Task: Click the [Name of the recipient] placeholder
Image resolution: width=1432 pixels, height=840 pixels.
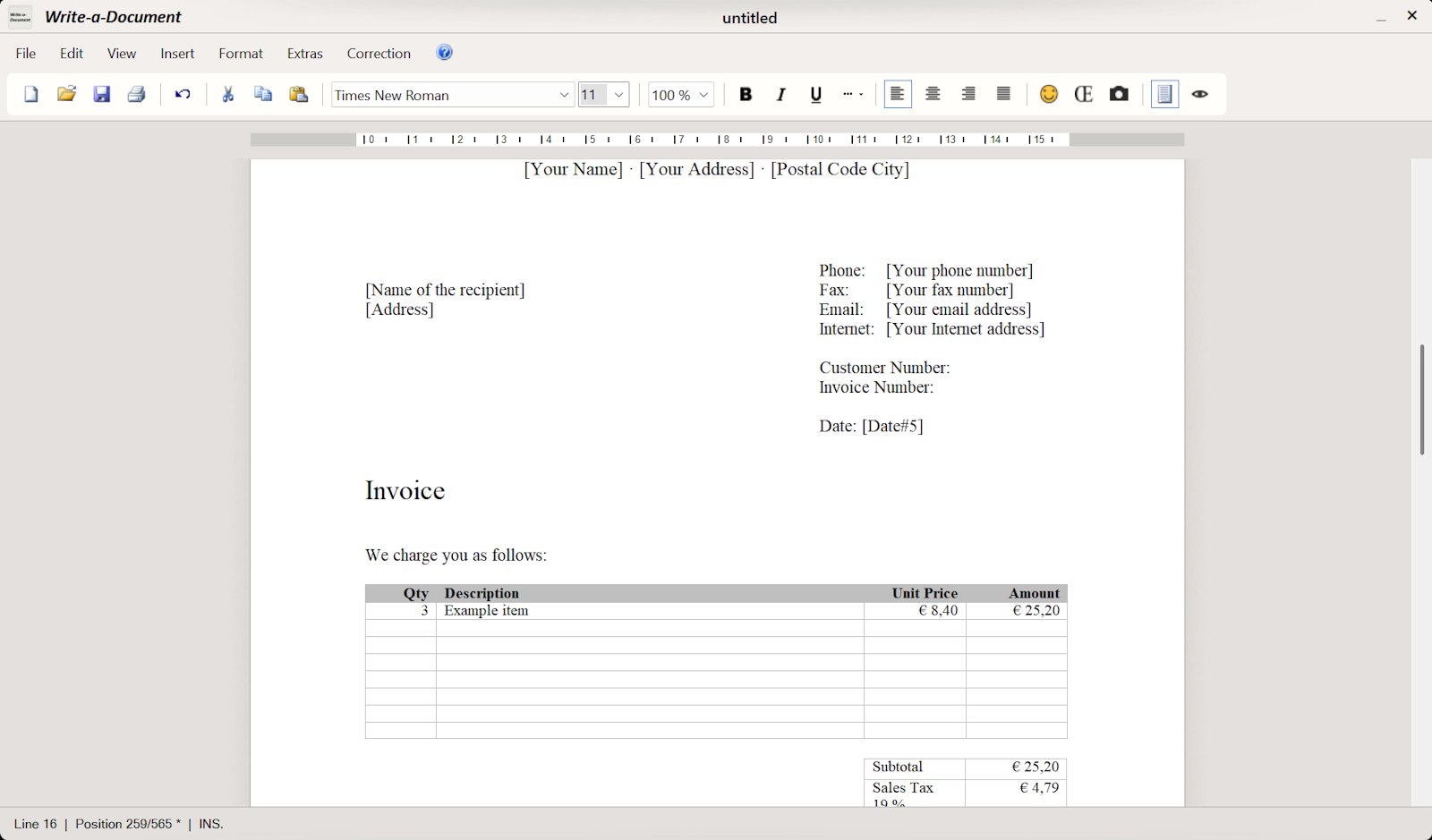Action: [x=445, y=290]
